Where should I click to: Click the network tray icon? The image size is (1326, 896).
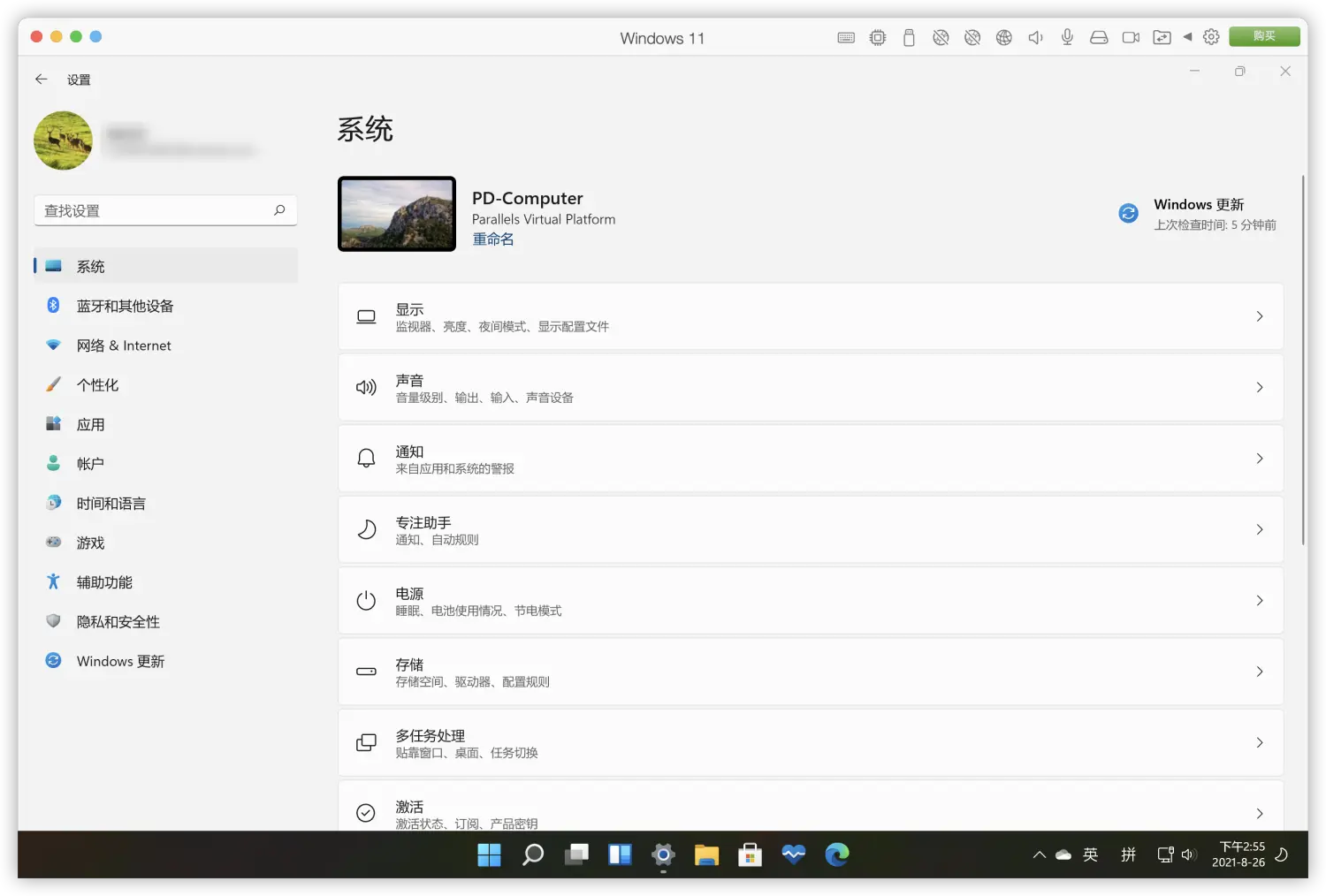[x=1166, y=854]
